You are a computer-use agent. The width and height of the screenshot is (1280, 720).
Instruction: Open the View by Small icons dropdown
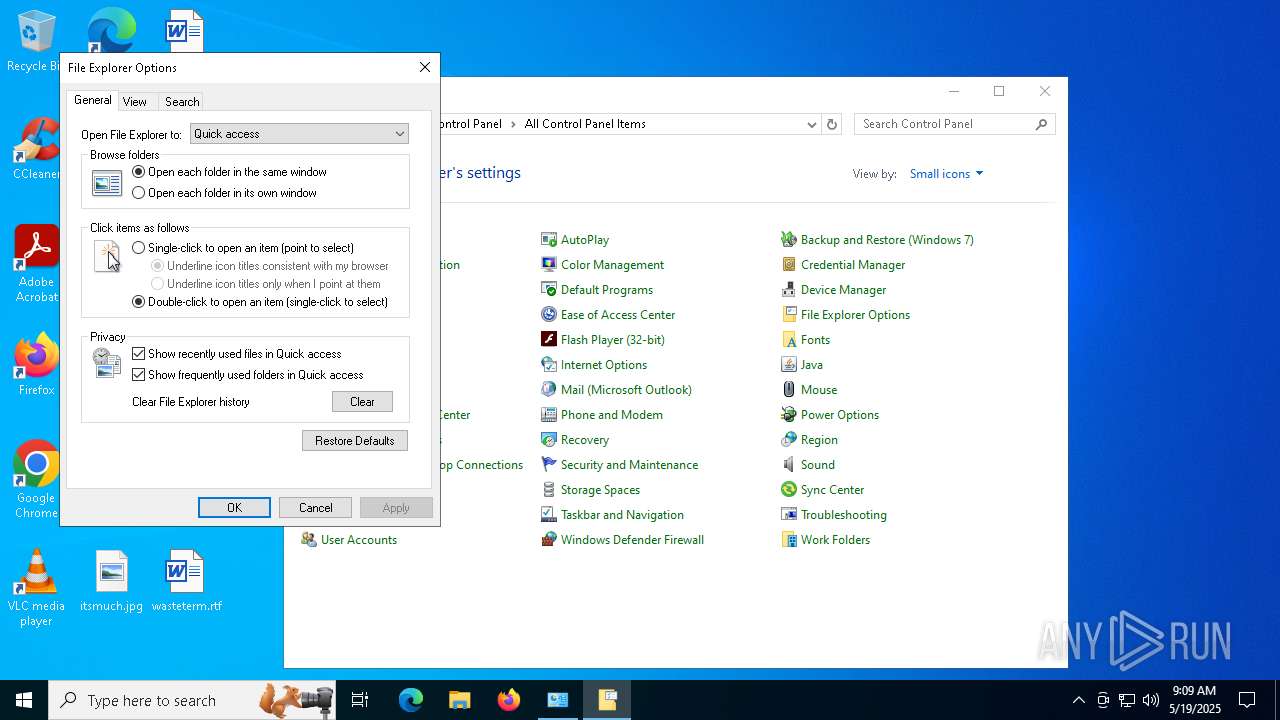(946, 174)
